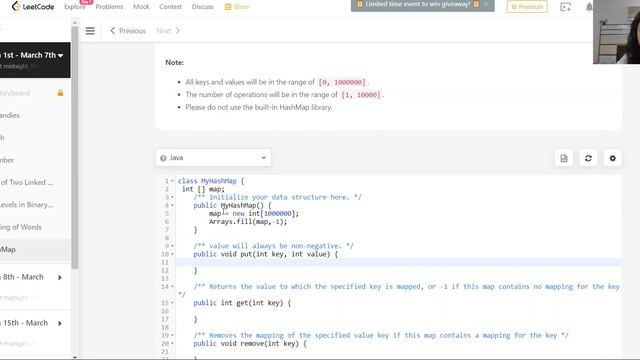Click the LeetCode logo

(33, 7)
